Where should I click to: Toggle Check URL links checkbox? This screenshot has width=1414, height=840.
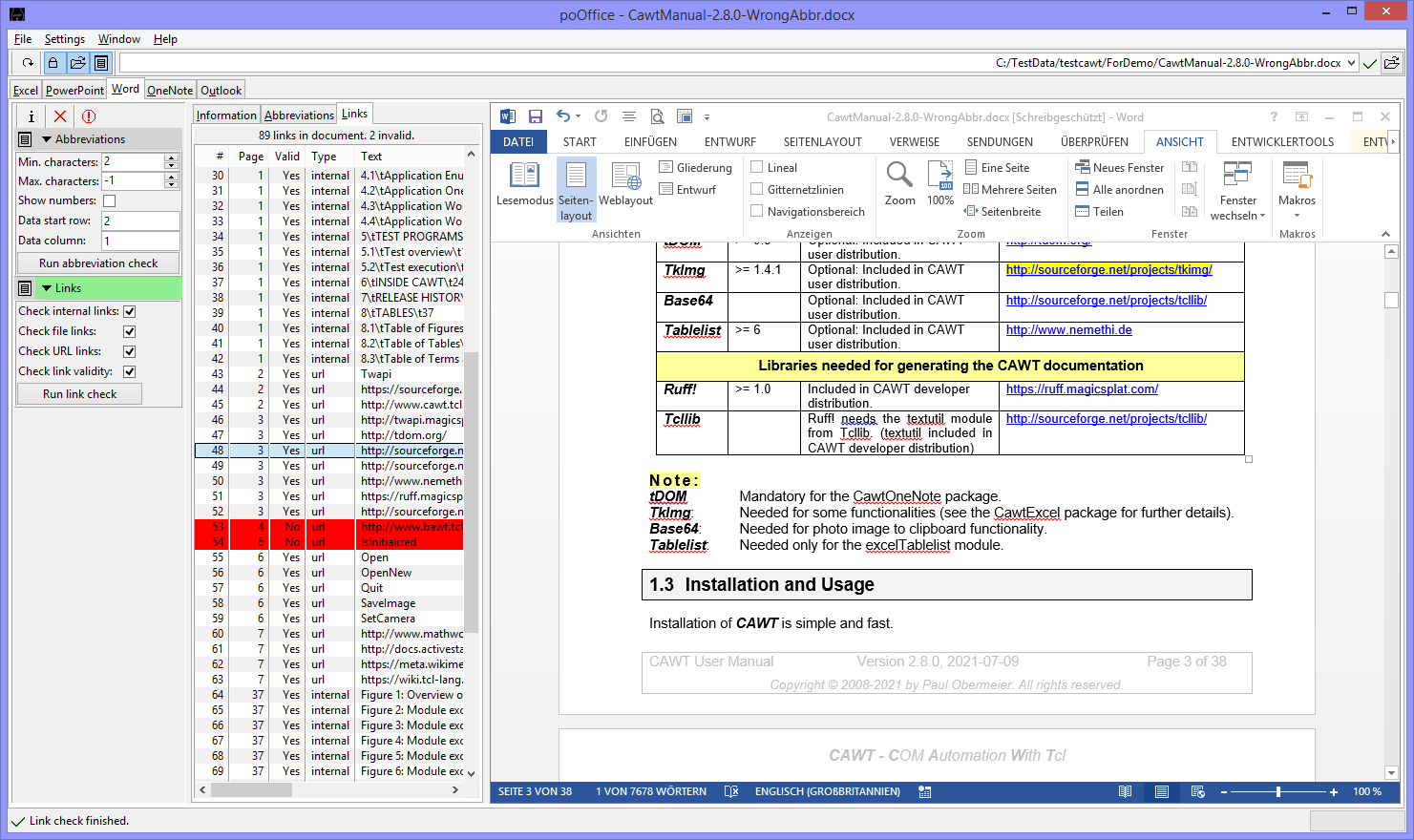(x=130, y=351)
